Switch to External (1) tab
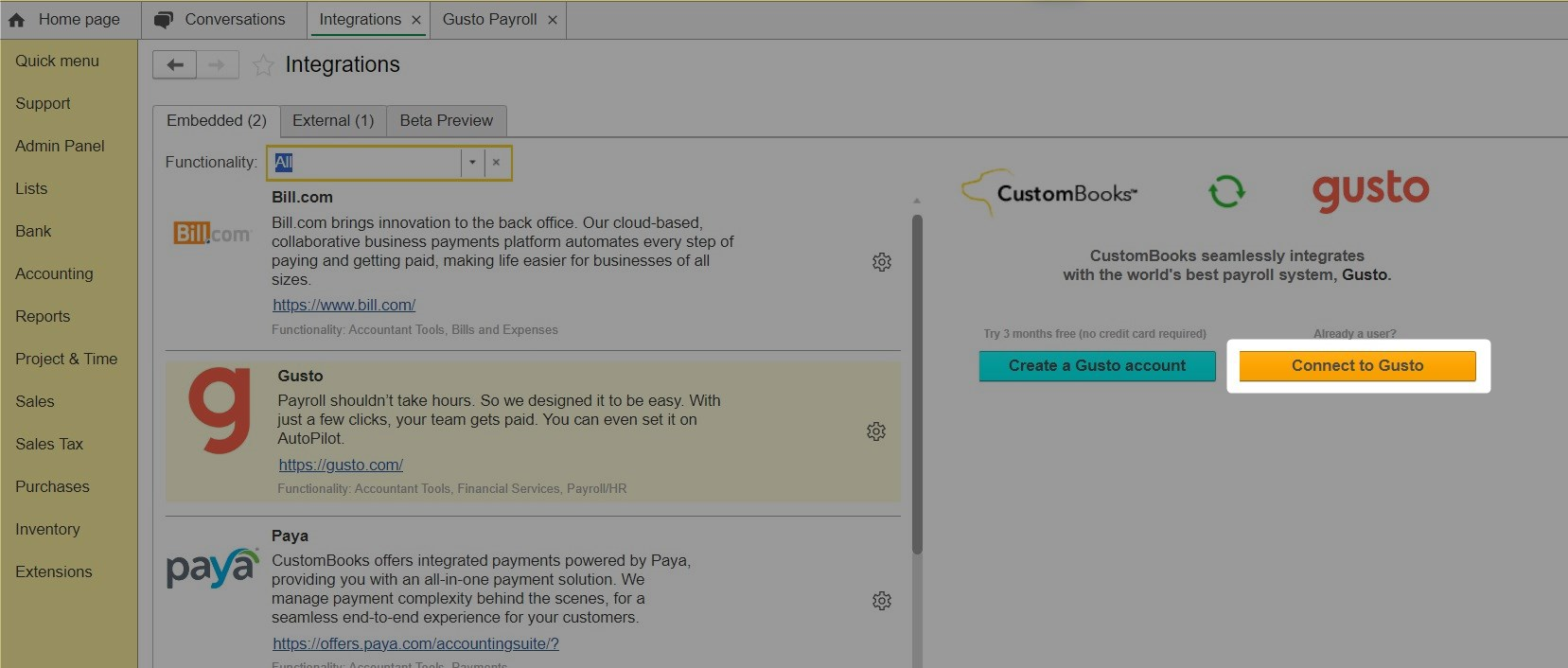The image size is (1568, 668). 333,121
